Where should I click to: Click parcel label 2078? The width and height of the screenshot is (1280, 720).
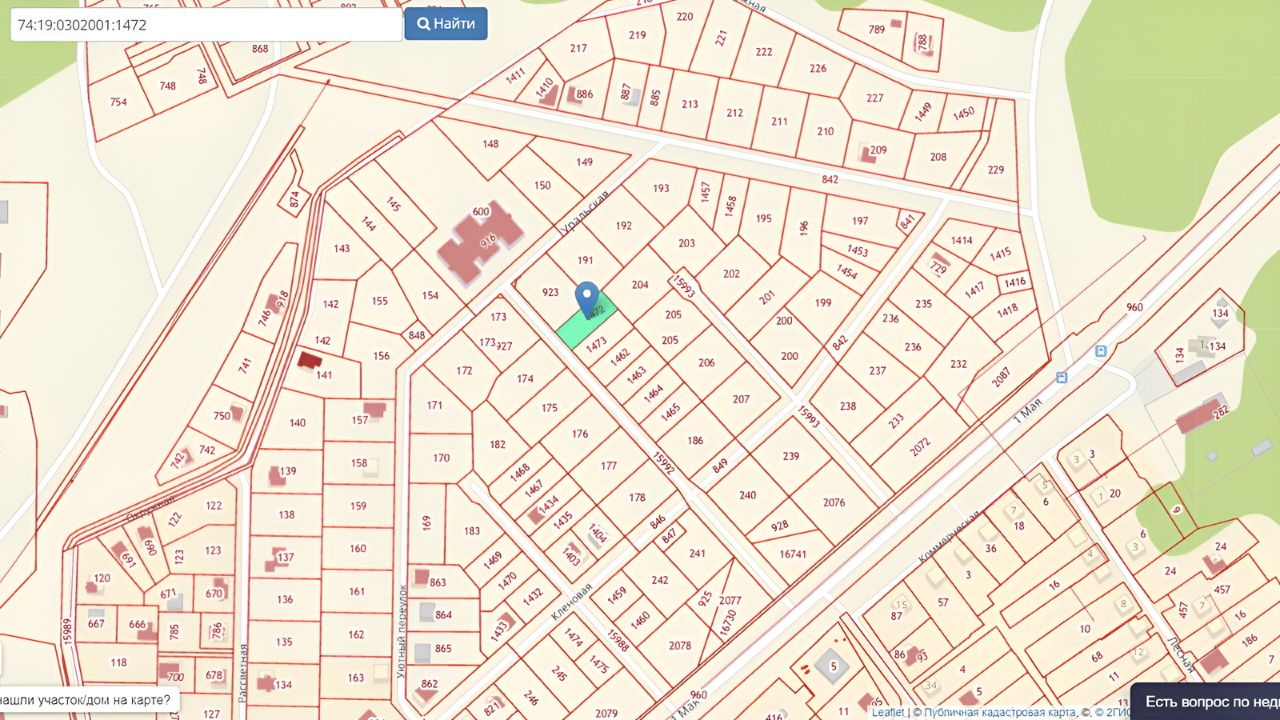(680, 645)
